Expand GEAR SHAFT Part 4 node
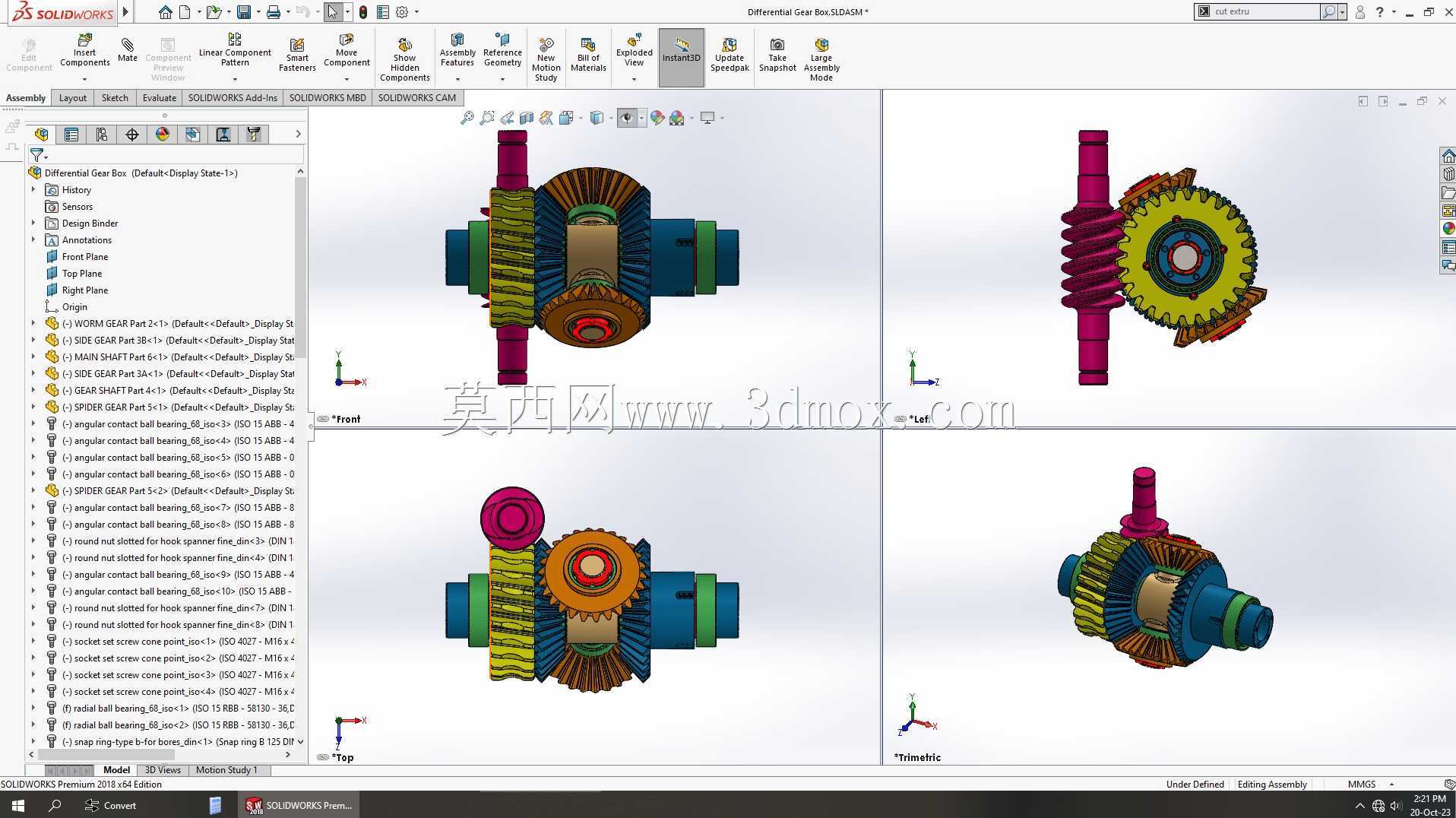Viewport: 1456px width, 818px height. click(x=33, y=391)
